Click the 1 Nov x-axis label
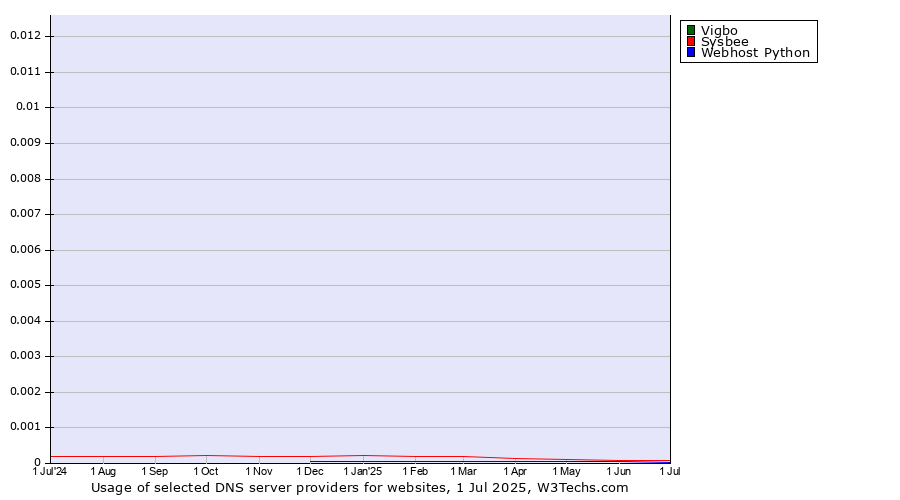 [259, 471]
